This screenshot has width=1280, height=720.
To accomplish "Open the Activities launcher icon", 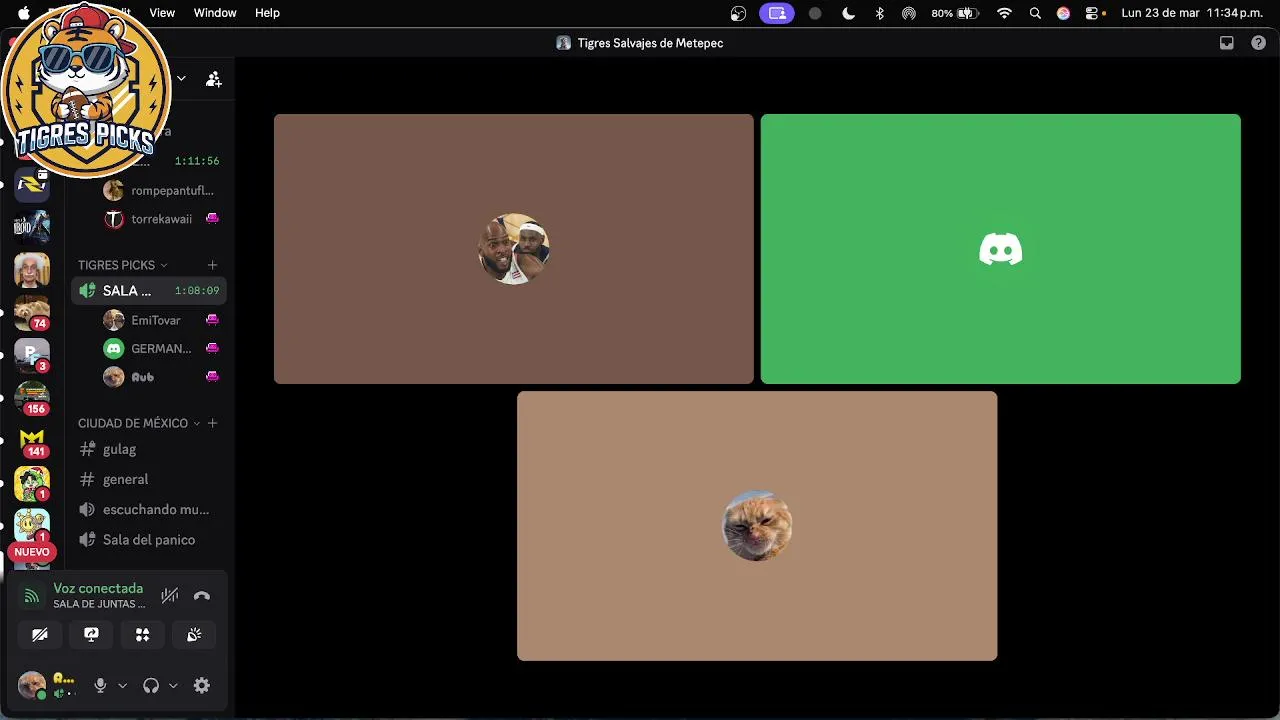I will (x=142, y=635).
